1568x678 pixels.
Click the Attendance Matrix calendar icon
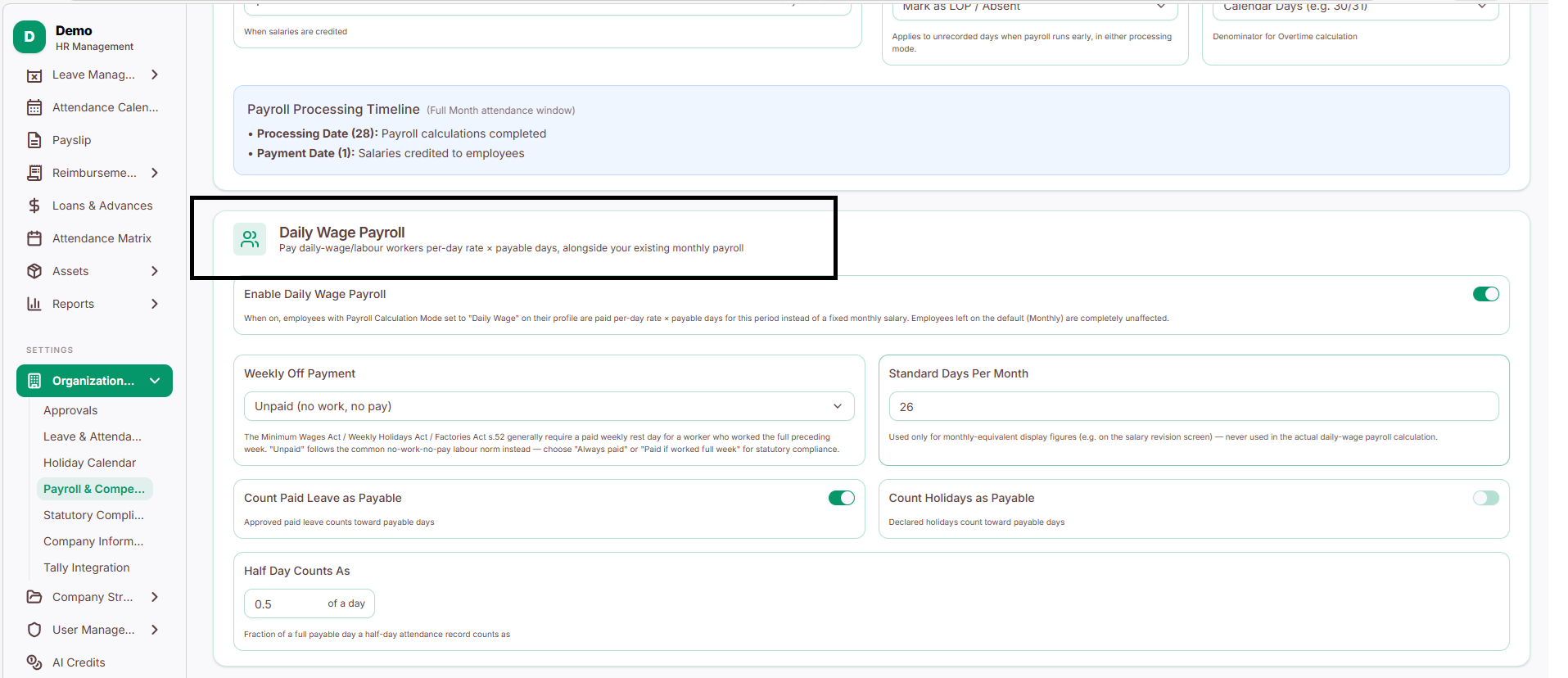click(x=34, y=238)
